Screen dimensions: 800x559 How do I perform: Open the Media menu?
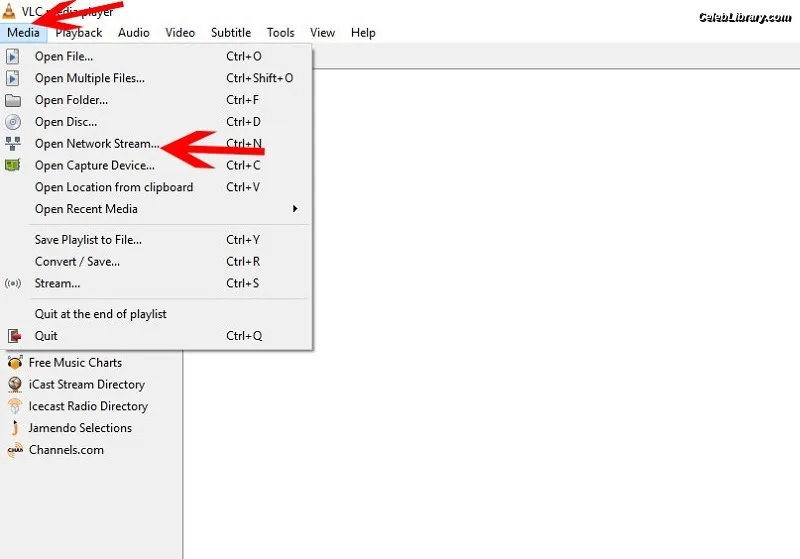(23, 33)
